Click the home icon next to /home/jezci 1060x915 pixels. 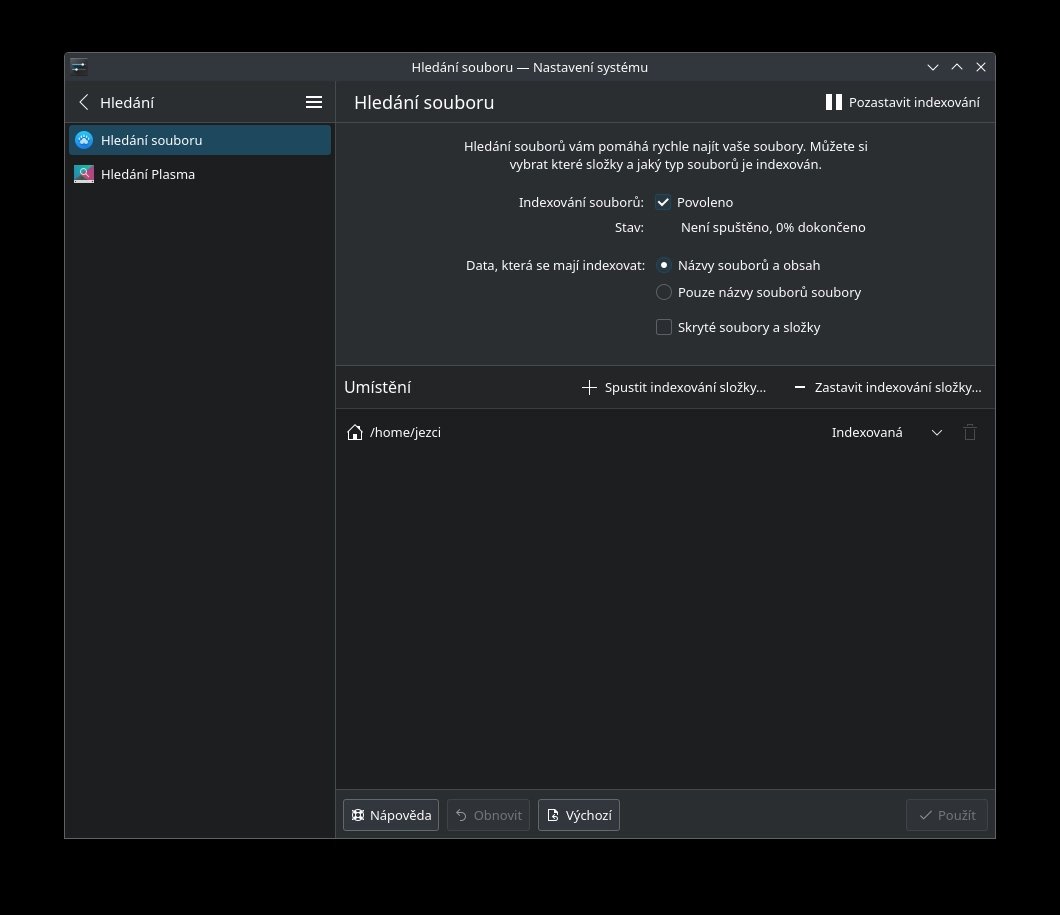(x=354, y=432)
